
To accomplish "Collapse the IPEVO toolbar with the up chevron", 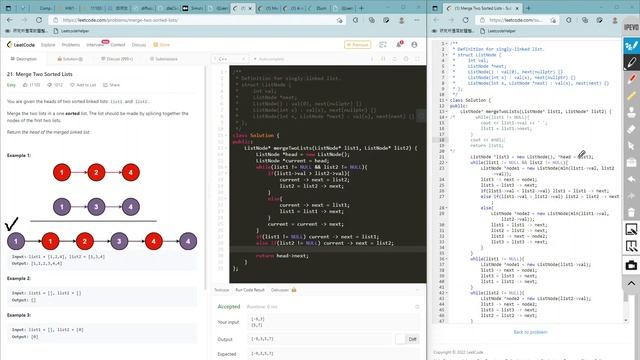I will point(631,283).
